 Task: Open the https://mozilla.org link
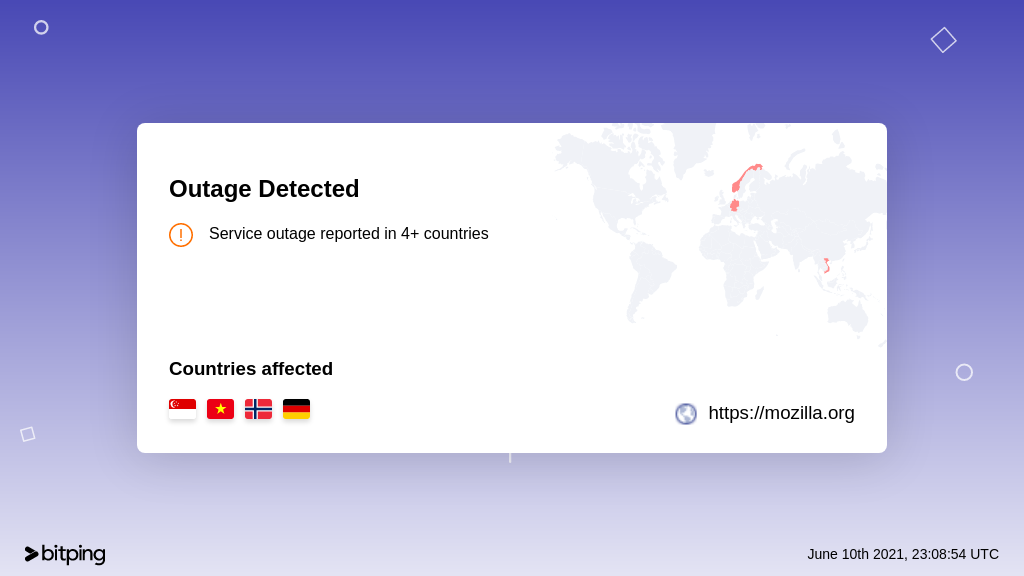click(x=781, y=413)
